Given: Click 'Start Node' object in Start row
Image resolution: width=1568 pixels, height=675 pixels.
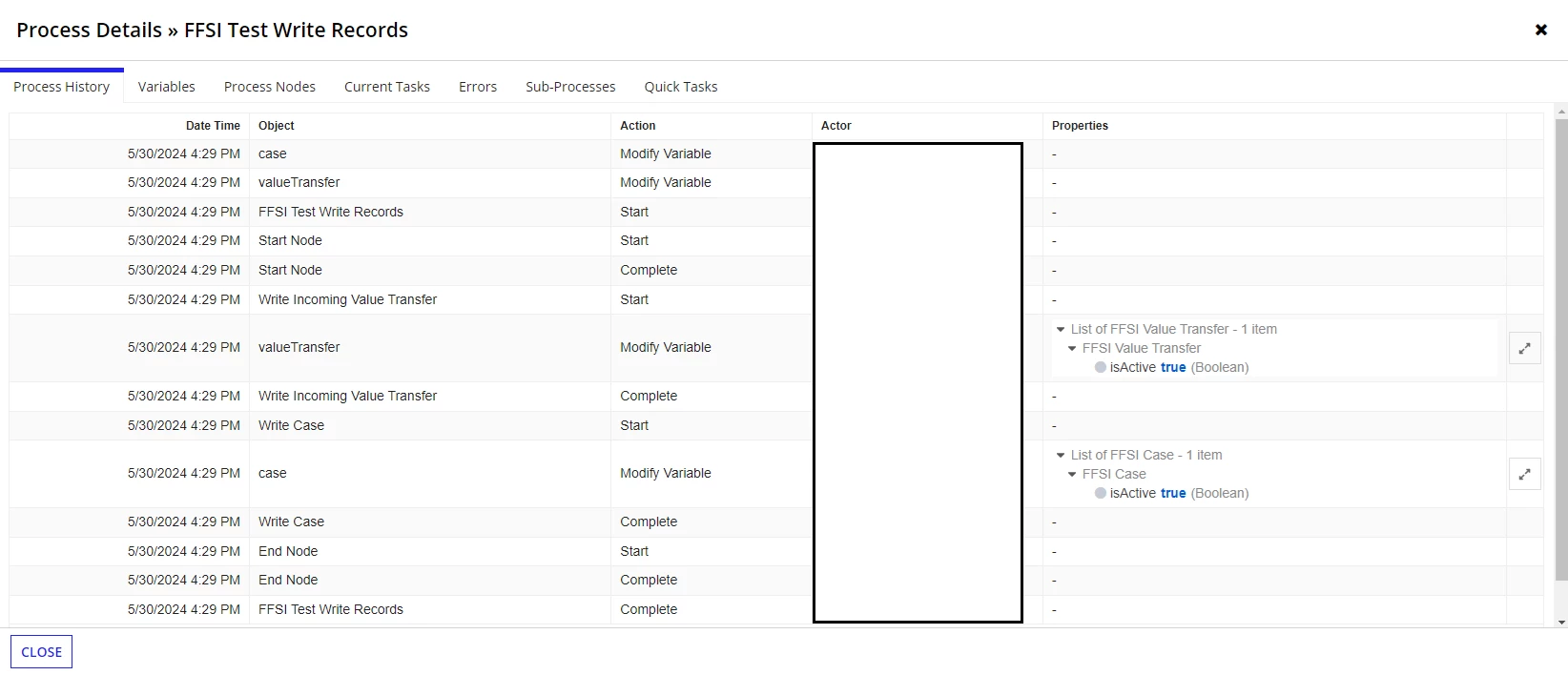Looking at the screenshot, I should point(290,240).
